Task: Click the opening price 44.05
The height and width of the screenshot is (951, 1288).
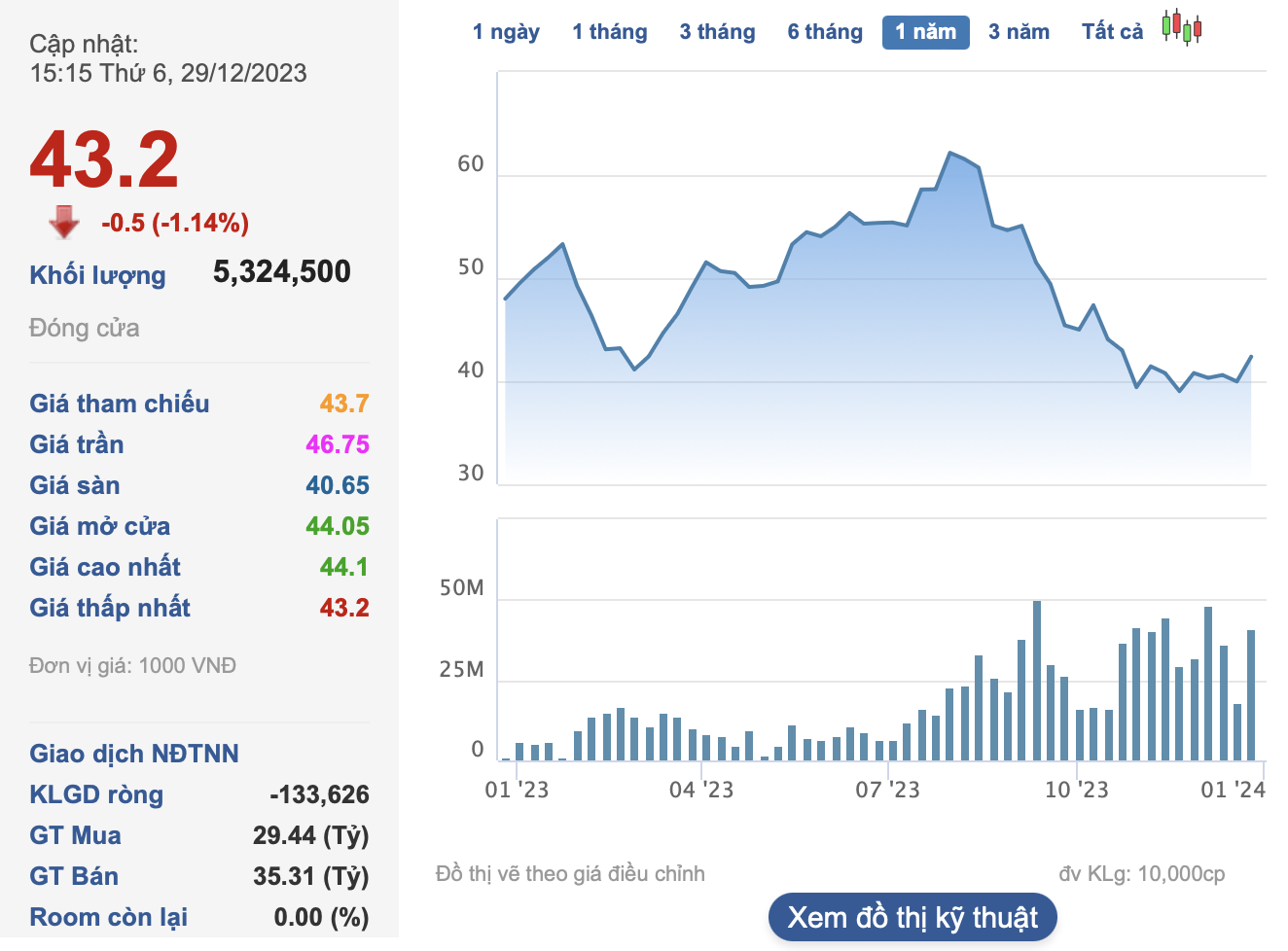Action: 338,526
